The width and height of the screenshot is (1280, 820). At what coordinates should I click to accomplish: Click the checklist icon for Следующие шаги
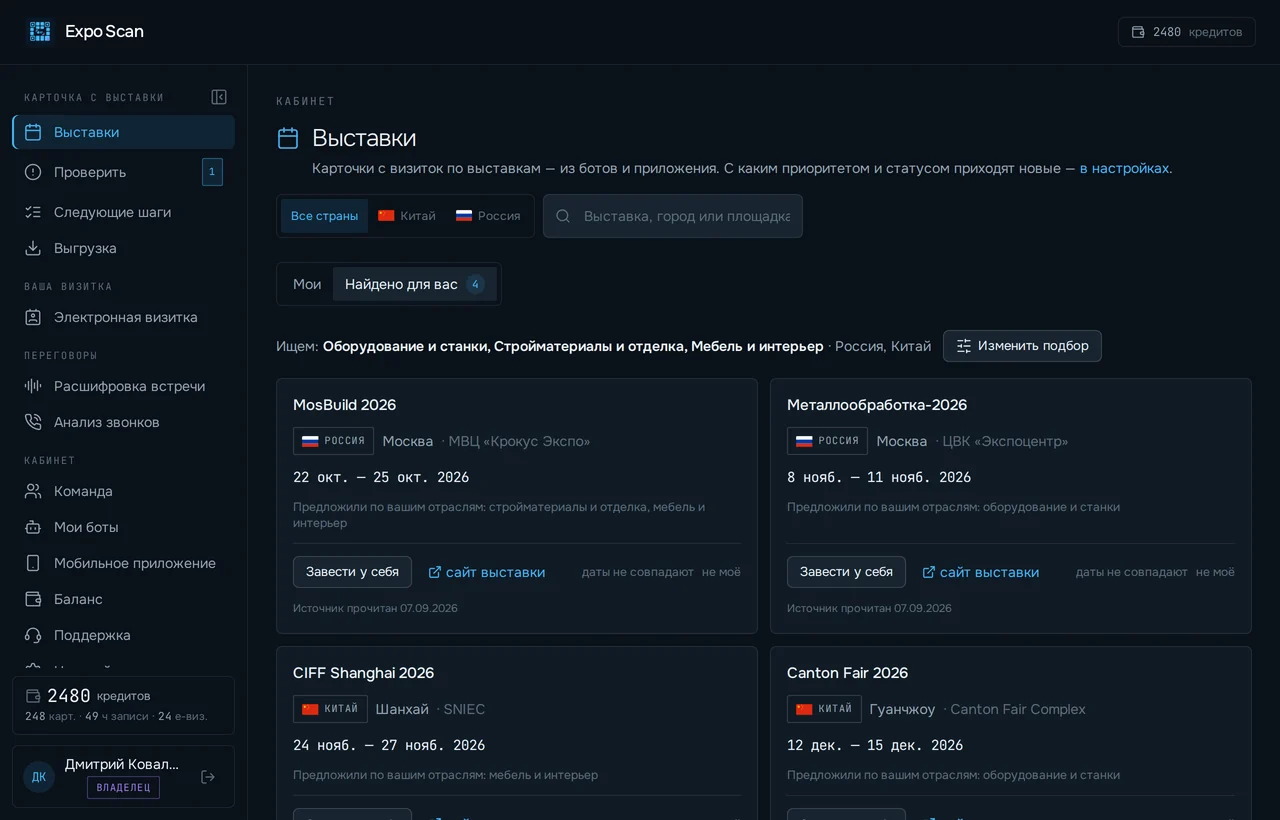33,212
